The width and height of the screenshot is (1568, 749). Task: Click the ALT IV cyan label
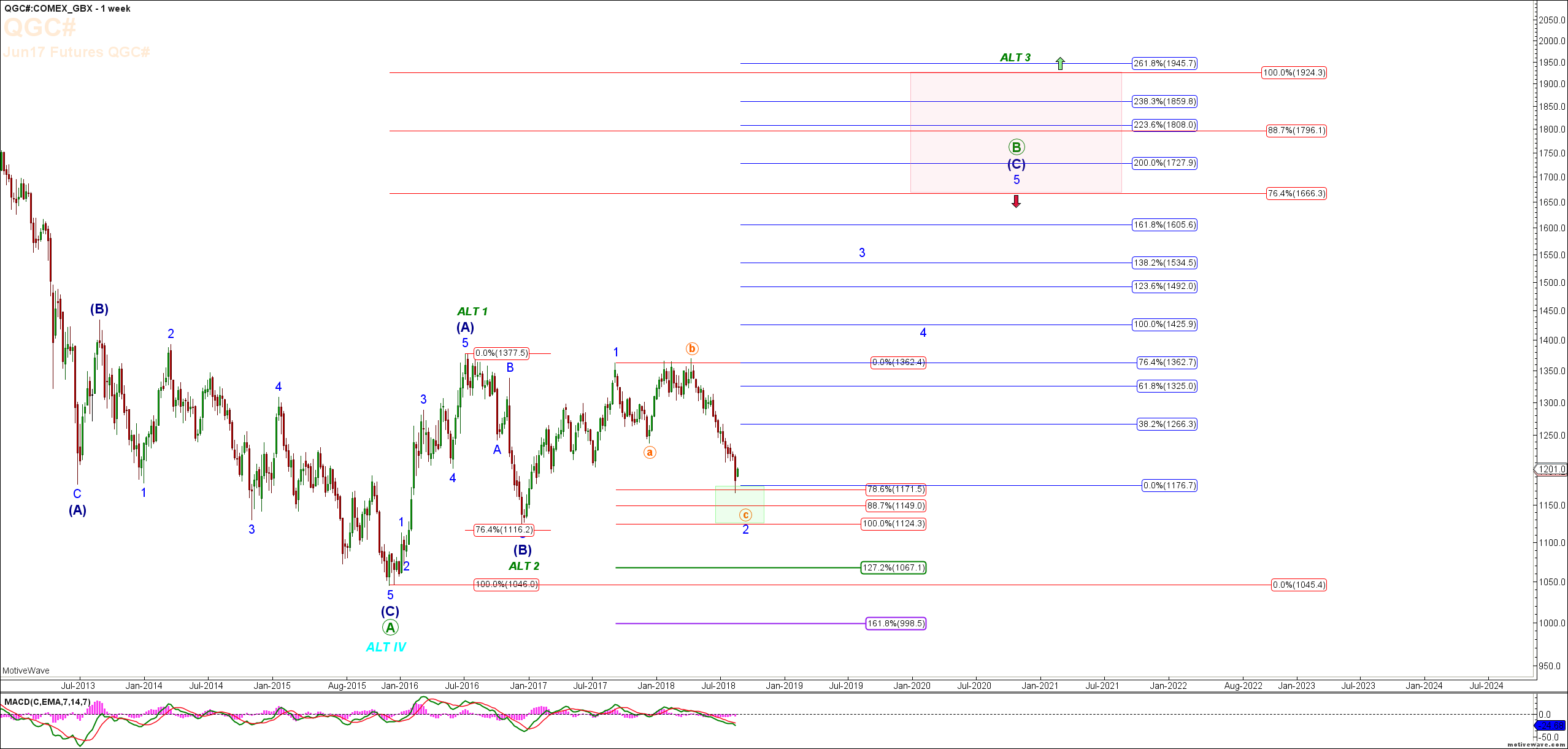tap(386, 647)
